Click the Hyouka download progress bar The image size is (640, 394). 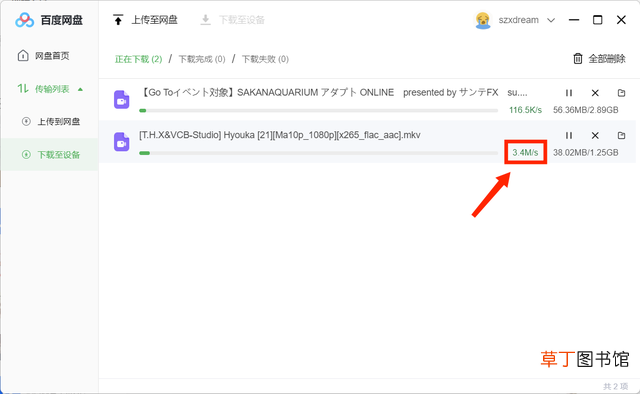[318, 153]
